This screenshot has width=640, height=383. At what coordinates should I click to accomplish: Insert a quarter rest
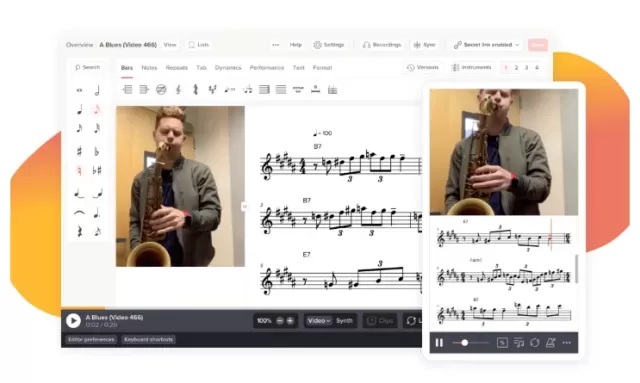pyautogui.click(x=79, y=232)
